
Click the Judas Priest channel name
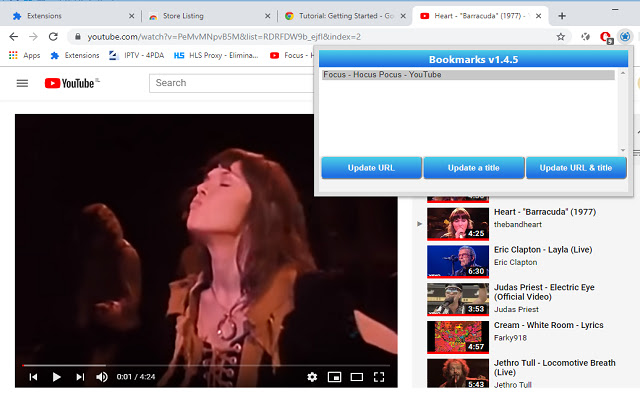click(516, 310)
